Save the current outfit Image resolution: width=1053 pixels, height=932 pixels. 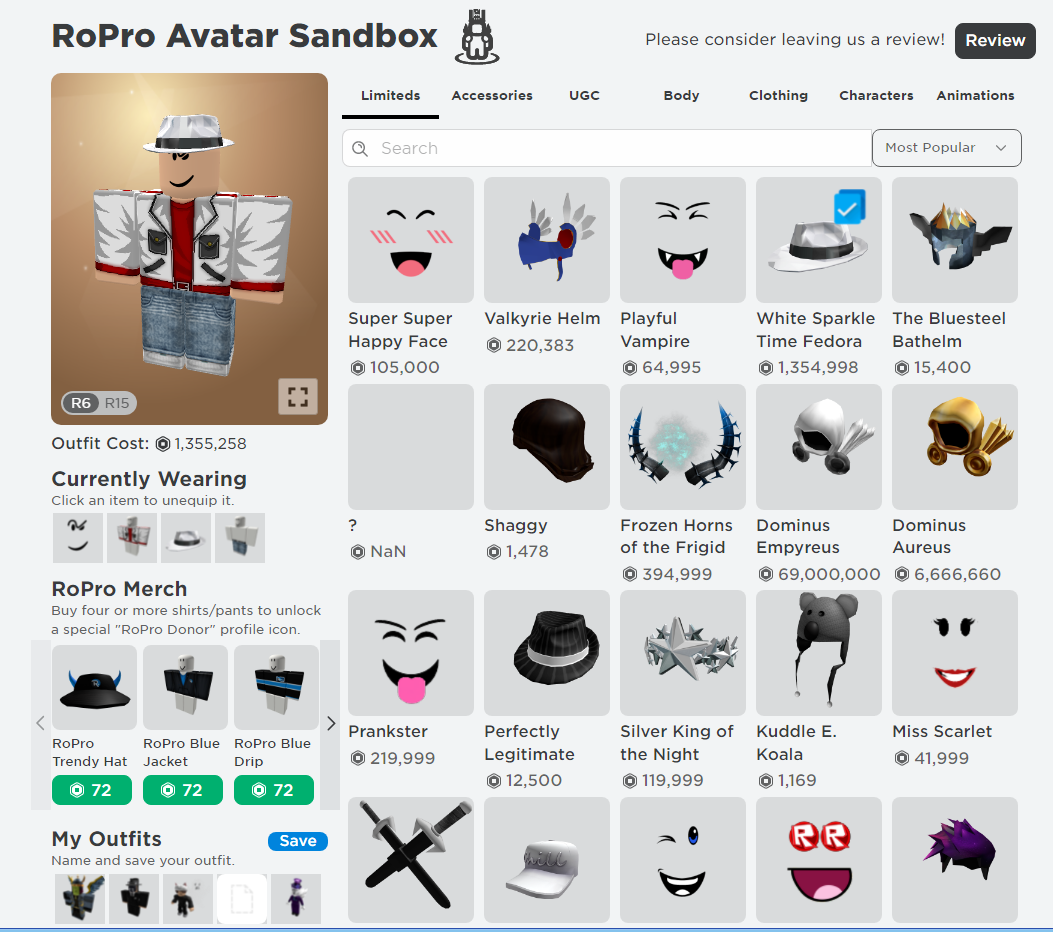tap(297, 841)
